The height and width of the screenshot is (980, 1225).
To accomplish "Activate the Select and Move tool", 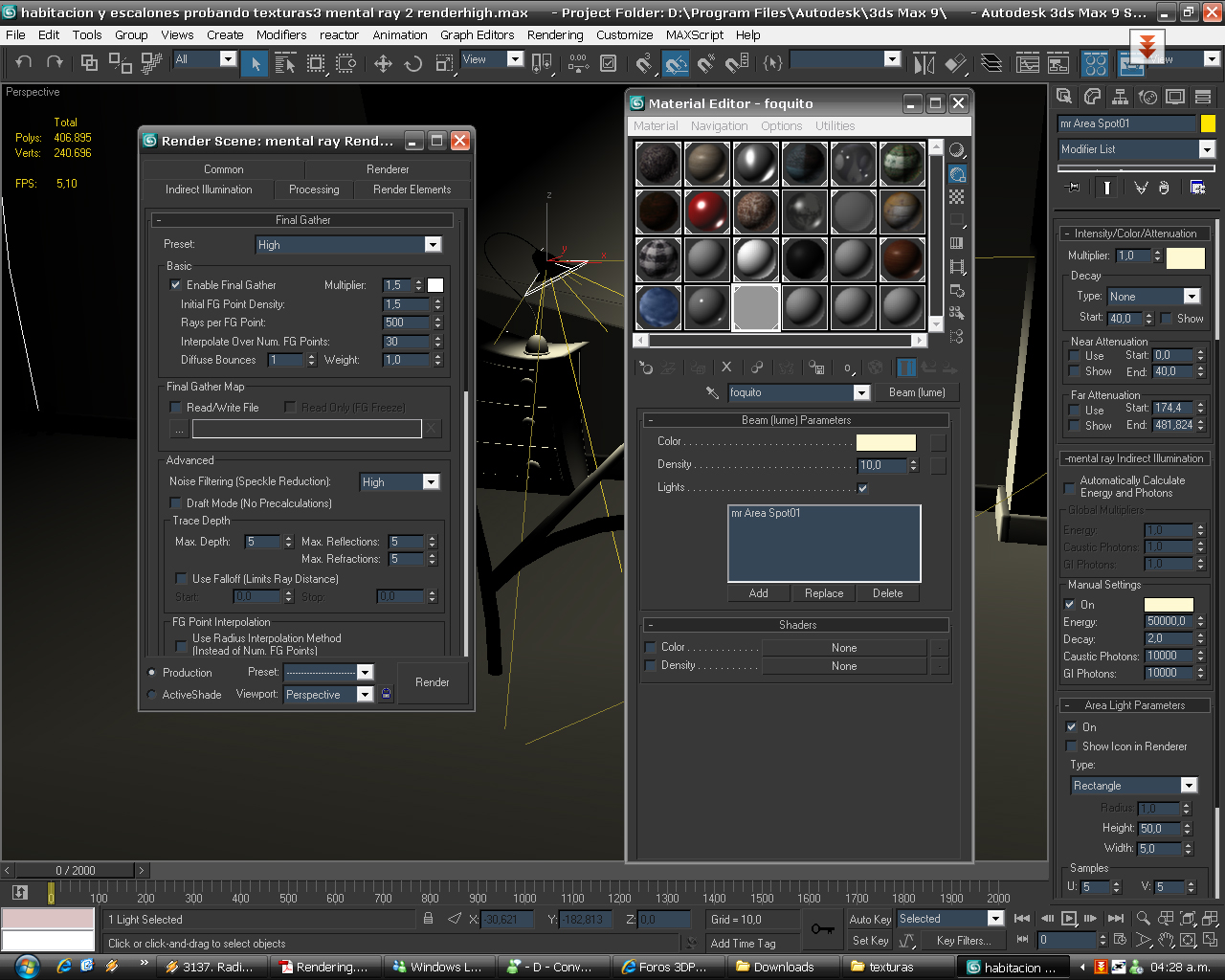I will 383,64.
